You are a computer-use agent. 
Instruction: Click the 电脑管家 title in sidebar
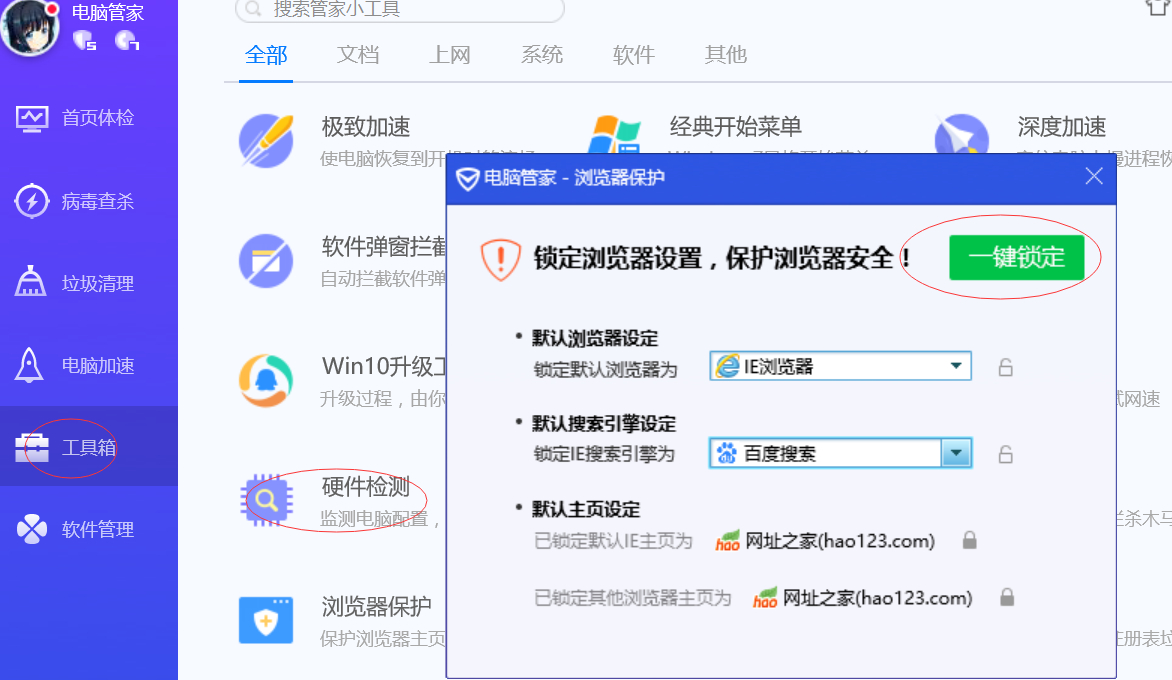108,13
